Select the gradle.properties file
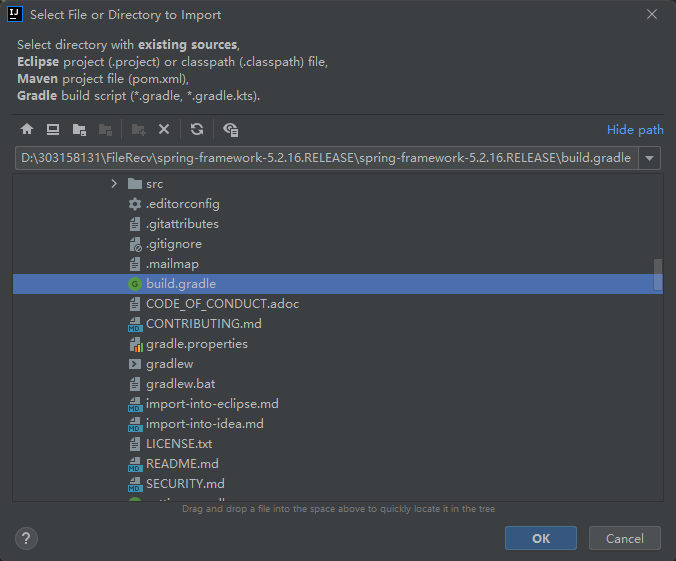The image size is (676, 561). pyautogui.click(x=338, y=344)
